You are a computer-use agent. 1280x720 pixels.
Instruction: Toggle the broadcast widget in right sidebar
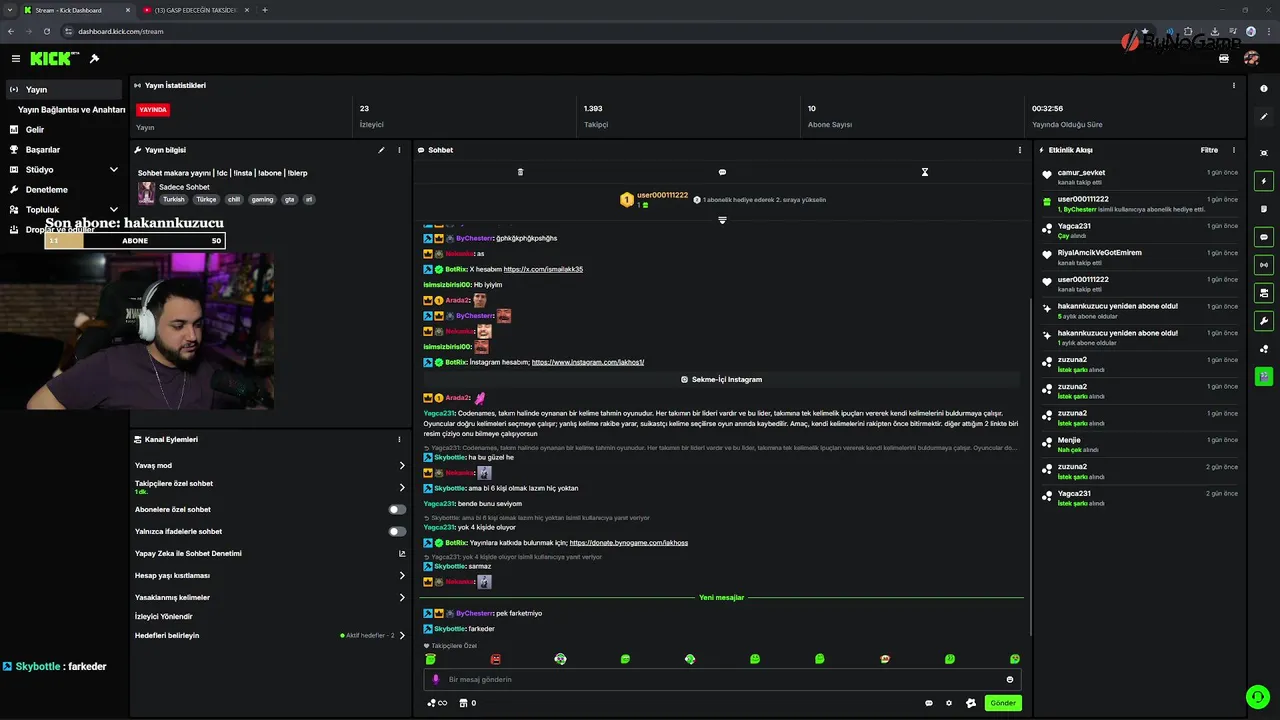point(1264,265)
